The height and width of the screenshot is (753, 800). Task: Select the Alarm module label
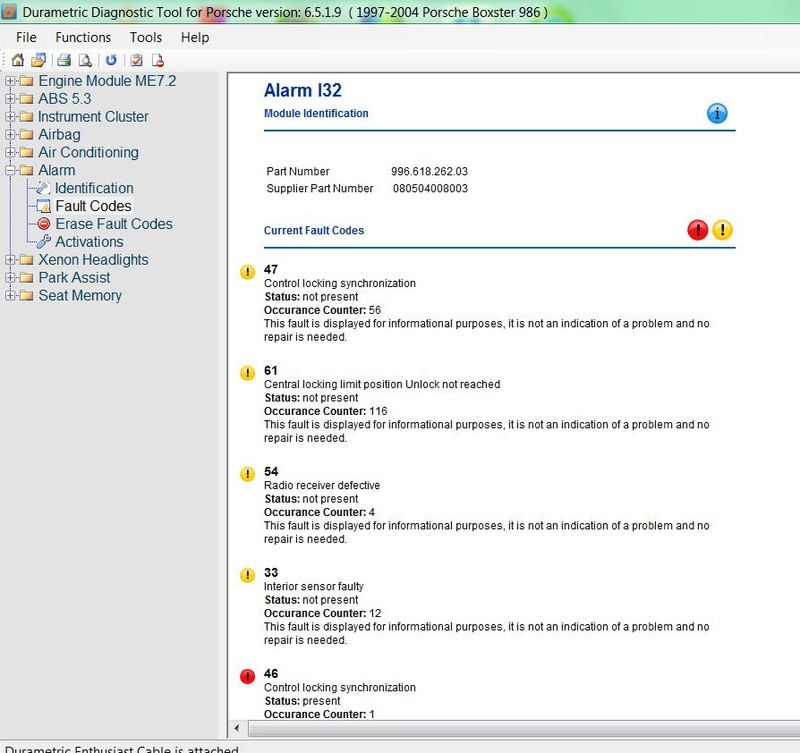point(57,170)
